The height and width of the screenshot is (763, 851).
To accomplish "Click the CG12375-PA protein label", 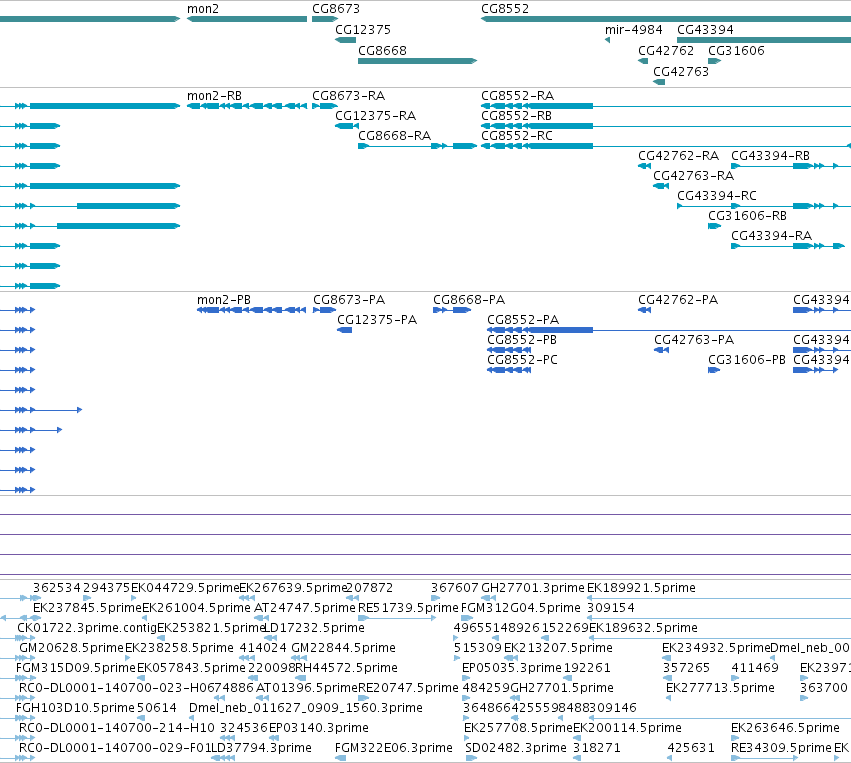I will [377, 320].
